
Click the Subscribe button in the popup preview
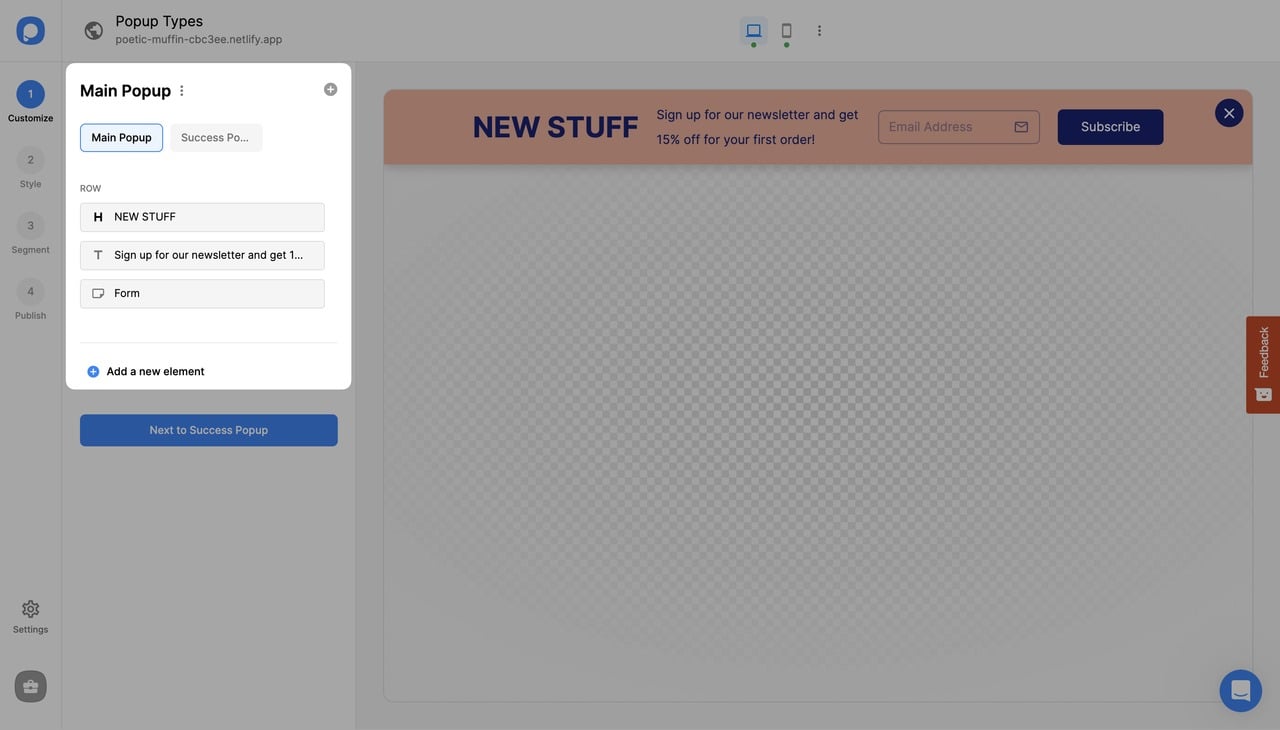[x=1110, y=125]
